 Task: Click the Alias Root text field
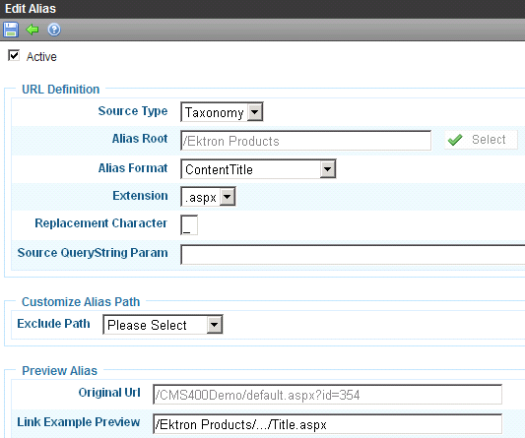tap(306, 141)
